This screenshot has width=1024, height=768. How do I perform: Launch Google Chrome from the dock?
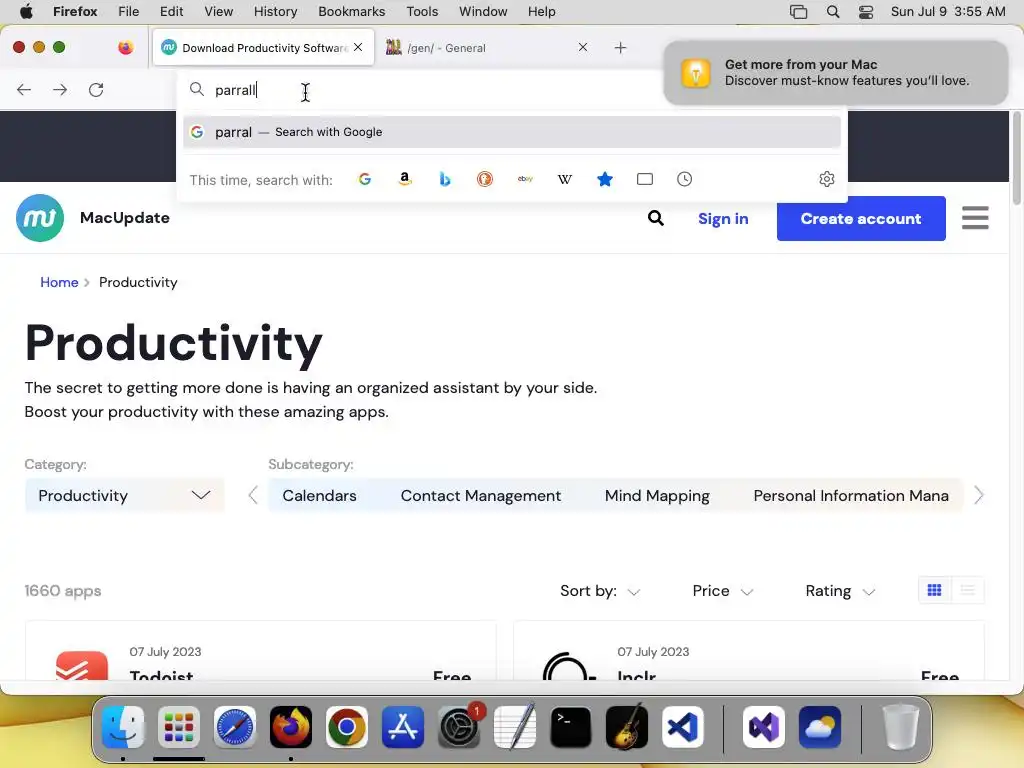(347, 727)
